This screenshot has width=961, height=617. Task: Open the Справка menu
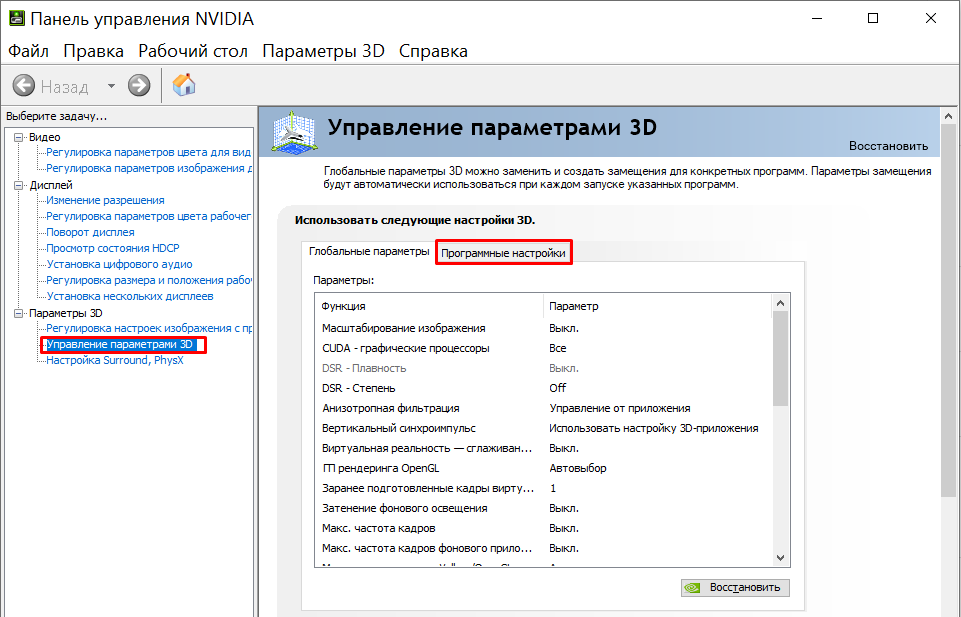coord(433,51)
